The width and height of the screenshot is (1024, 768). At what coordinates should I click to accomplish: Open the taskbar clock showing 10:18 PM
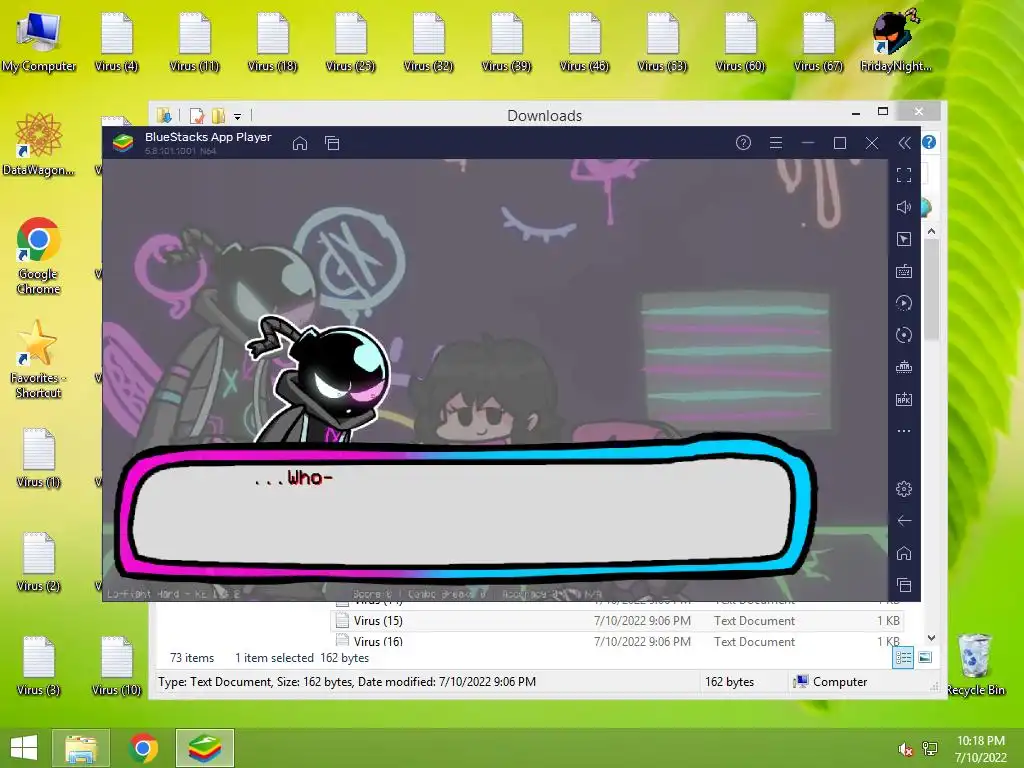(981, 749)
